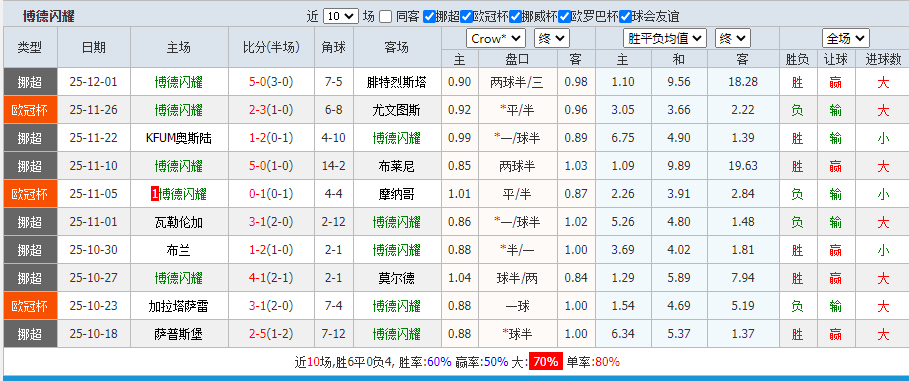Uncheck the 球会友谊 league filter
The width and height of the screenshot is (909, 381).
click(x=625, y=17)
